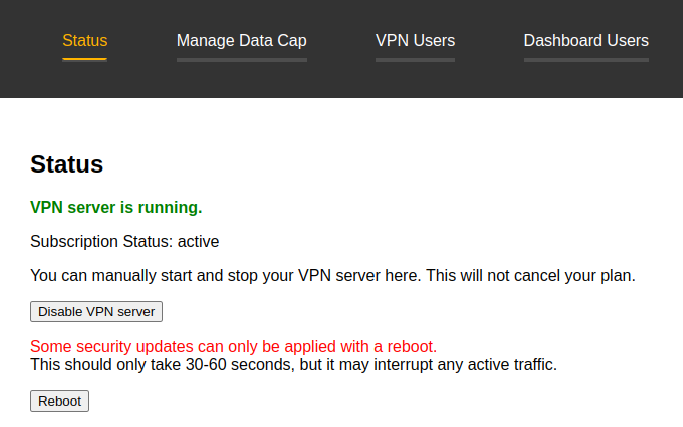Screen dimensions: 683x427
Task: Go to the VPN Users tab
Action: 416,41
